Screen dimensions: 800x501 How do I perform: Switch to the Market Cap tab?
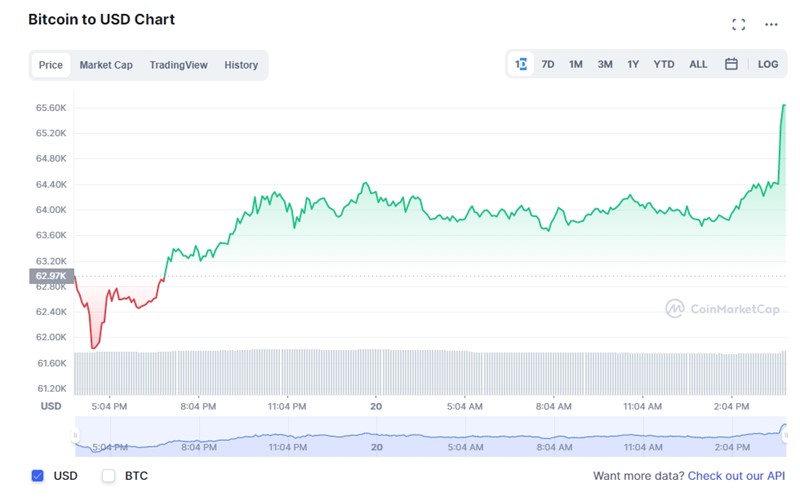pyautogui.click(x=106, y=65)
